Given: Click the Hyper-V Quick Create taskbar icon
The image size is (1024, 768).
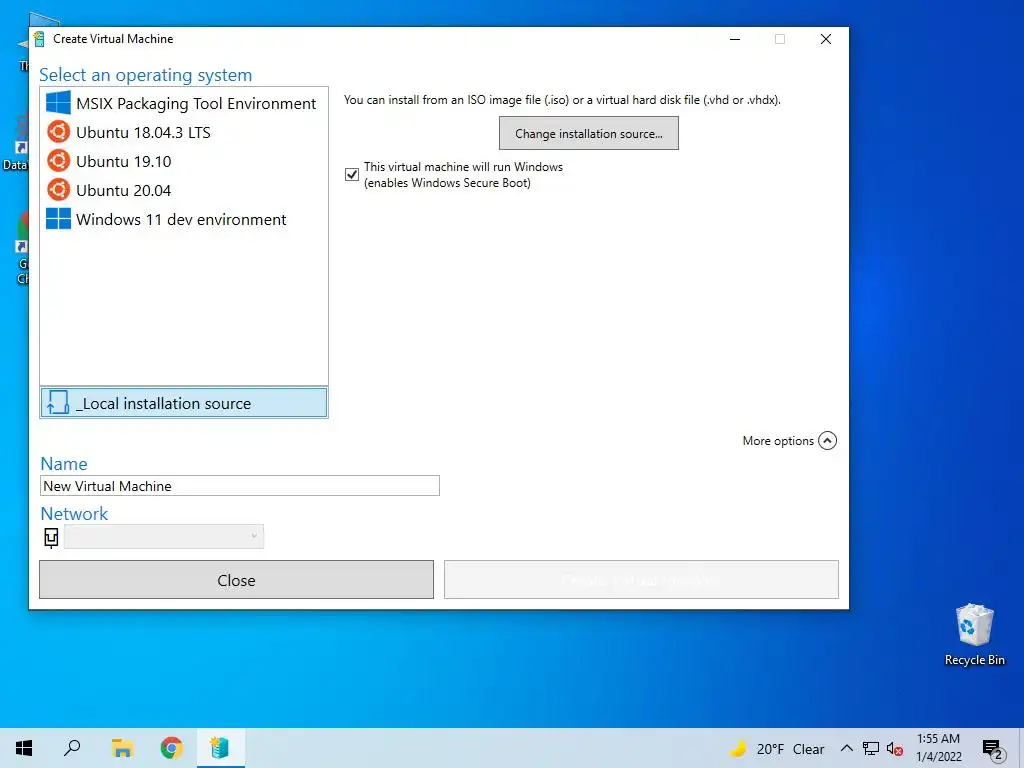Looking at the screenshot, I should (x=220, y=748).
